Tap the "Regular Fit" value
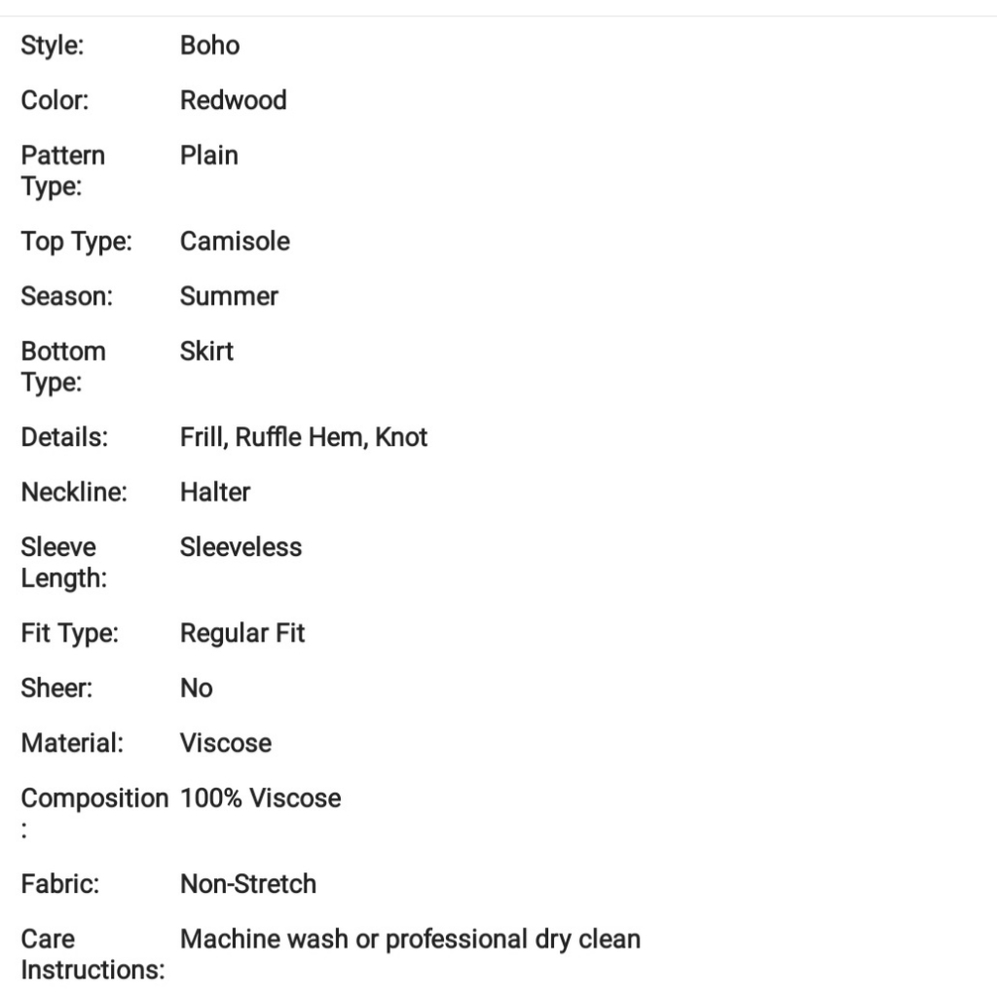The image size is (997, 1000). [x=242, y=633]
